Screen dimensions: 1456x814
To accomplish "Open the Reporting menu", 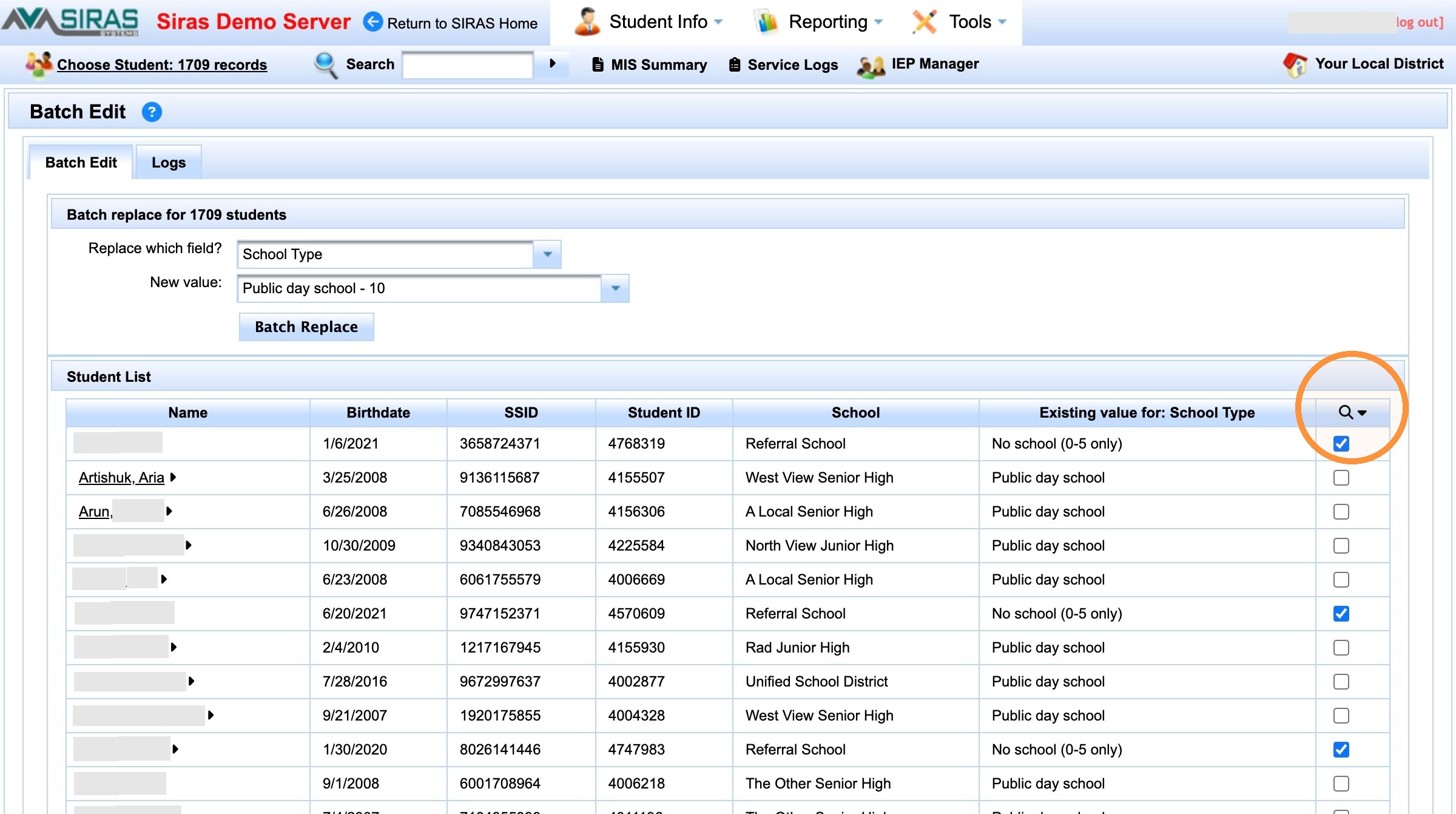I will click(x=828, y=22).
